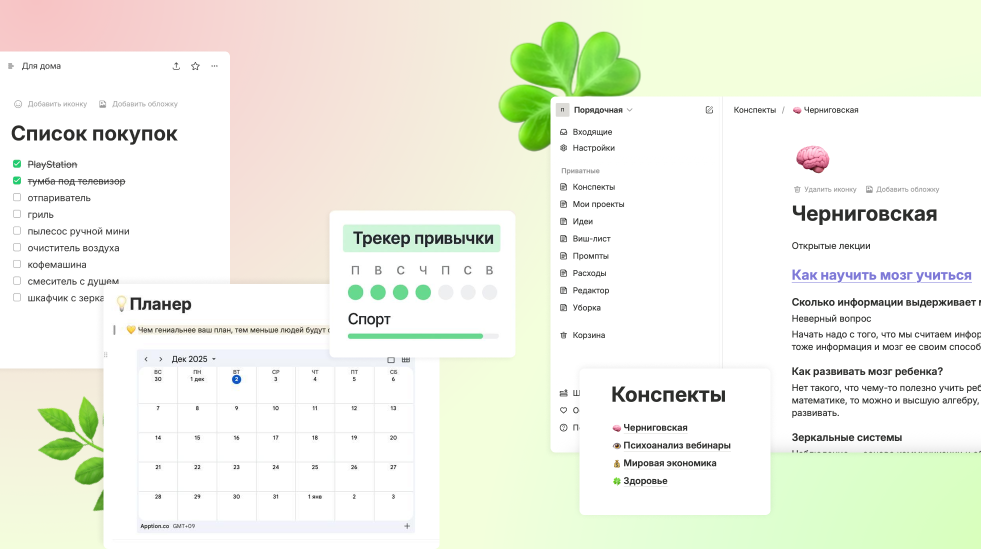
Task: Check the гриль item
Action: (x=17, y=214)
